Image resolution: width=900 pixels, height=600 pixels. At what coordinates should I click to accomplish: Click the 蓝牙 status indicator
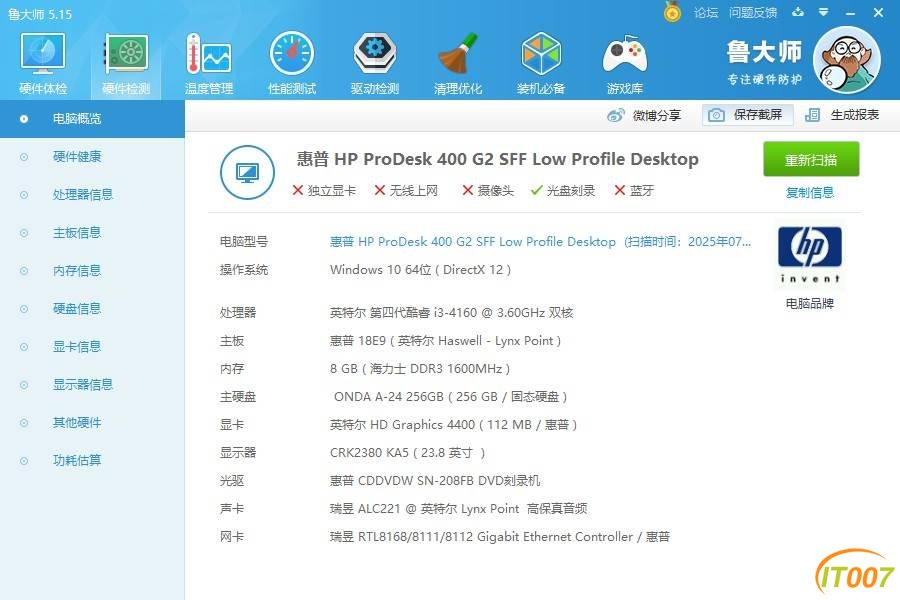tap(634, 191)
